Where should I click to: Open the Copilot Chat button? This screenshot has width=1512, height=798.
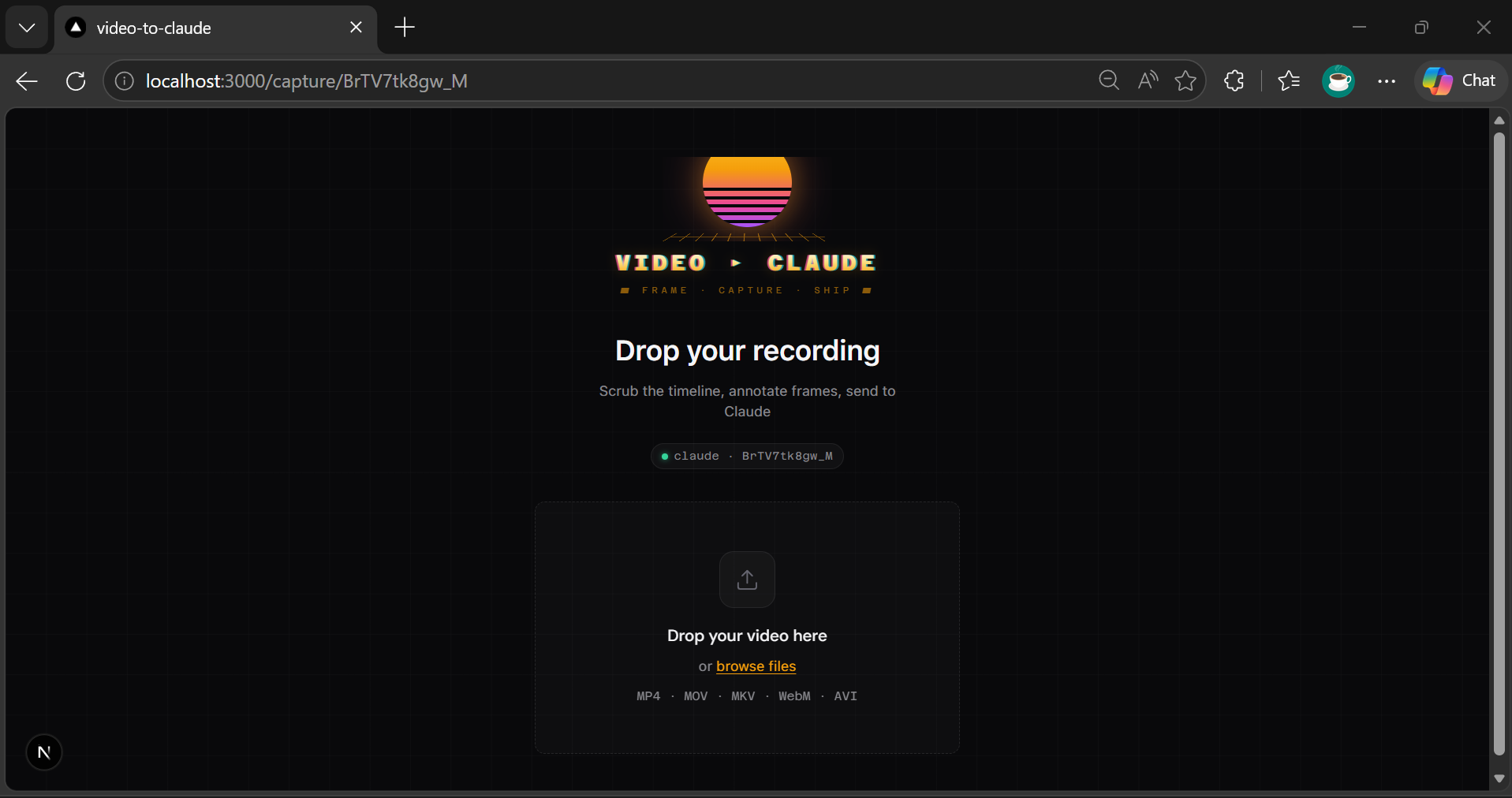click(x=1460, y=80)
